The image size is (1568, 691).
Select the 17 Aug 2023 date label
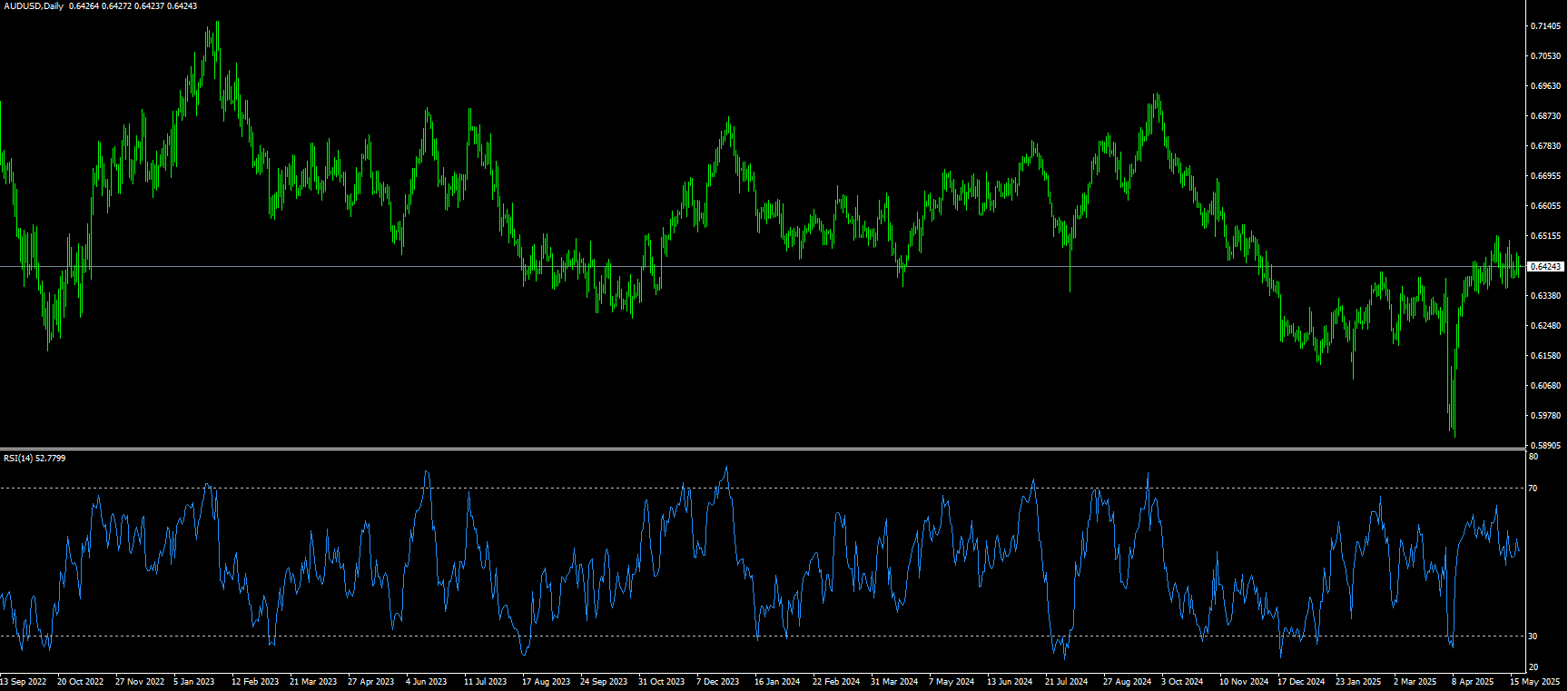click(546, 682)
